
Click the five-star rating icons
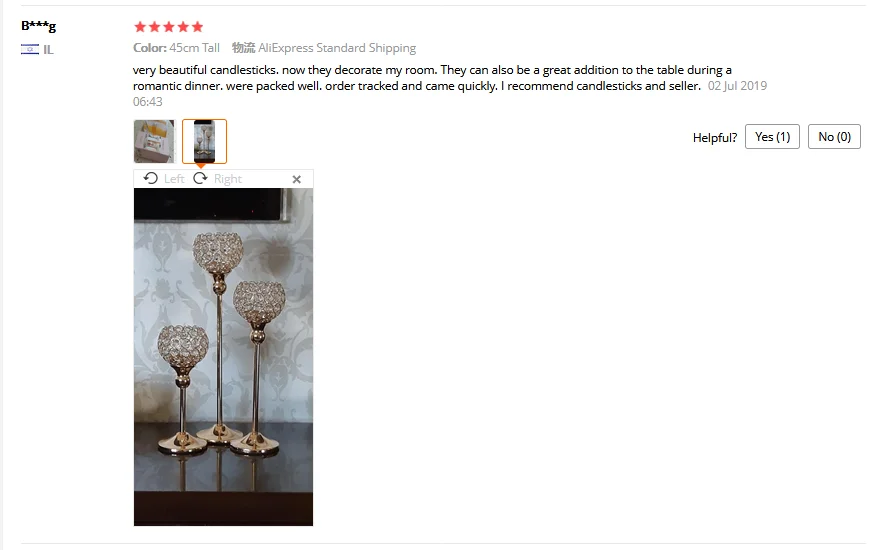(169, 26)
